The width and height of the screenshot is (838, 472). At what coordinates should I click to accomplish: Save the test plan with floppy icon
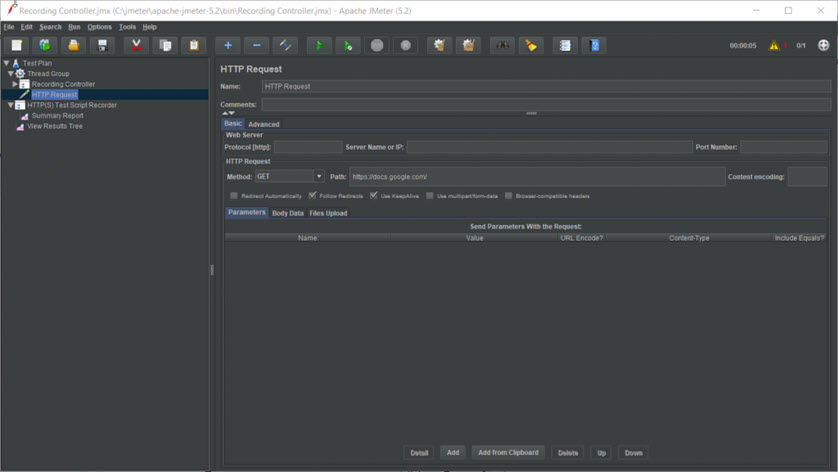[102, 45]
